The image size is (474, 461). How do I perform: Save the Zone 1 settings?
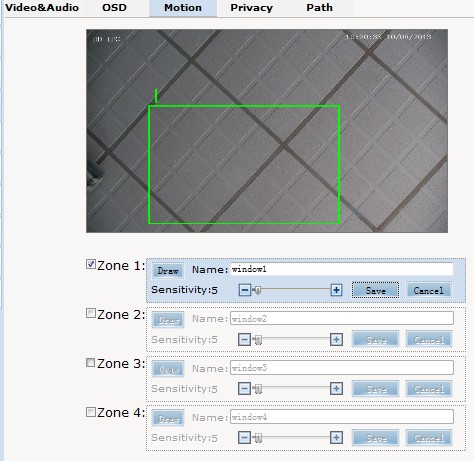point(375,290)
